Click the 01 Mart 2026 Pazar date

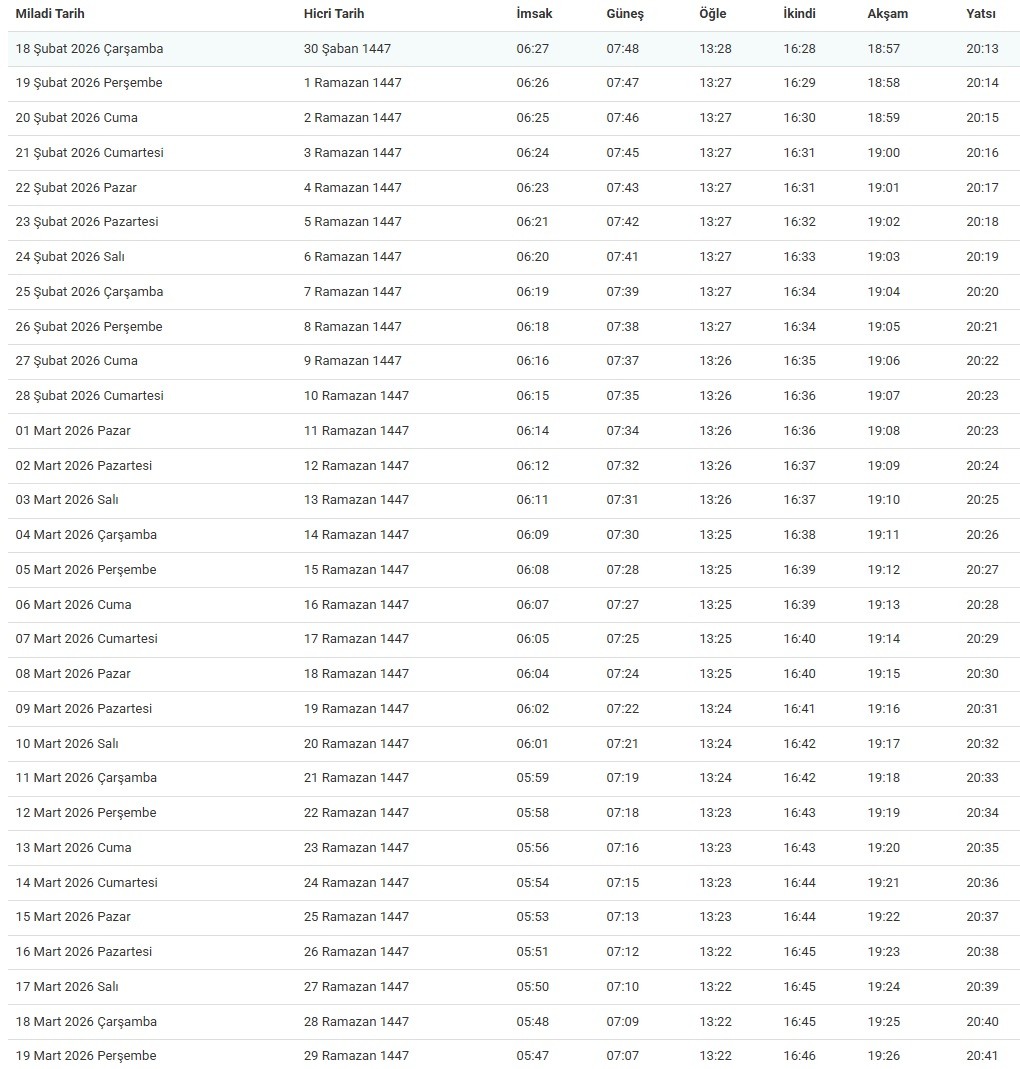(x=73, y=431)
